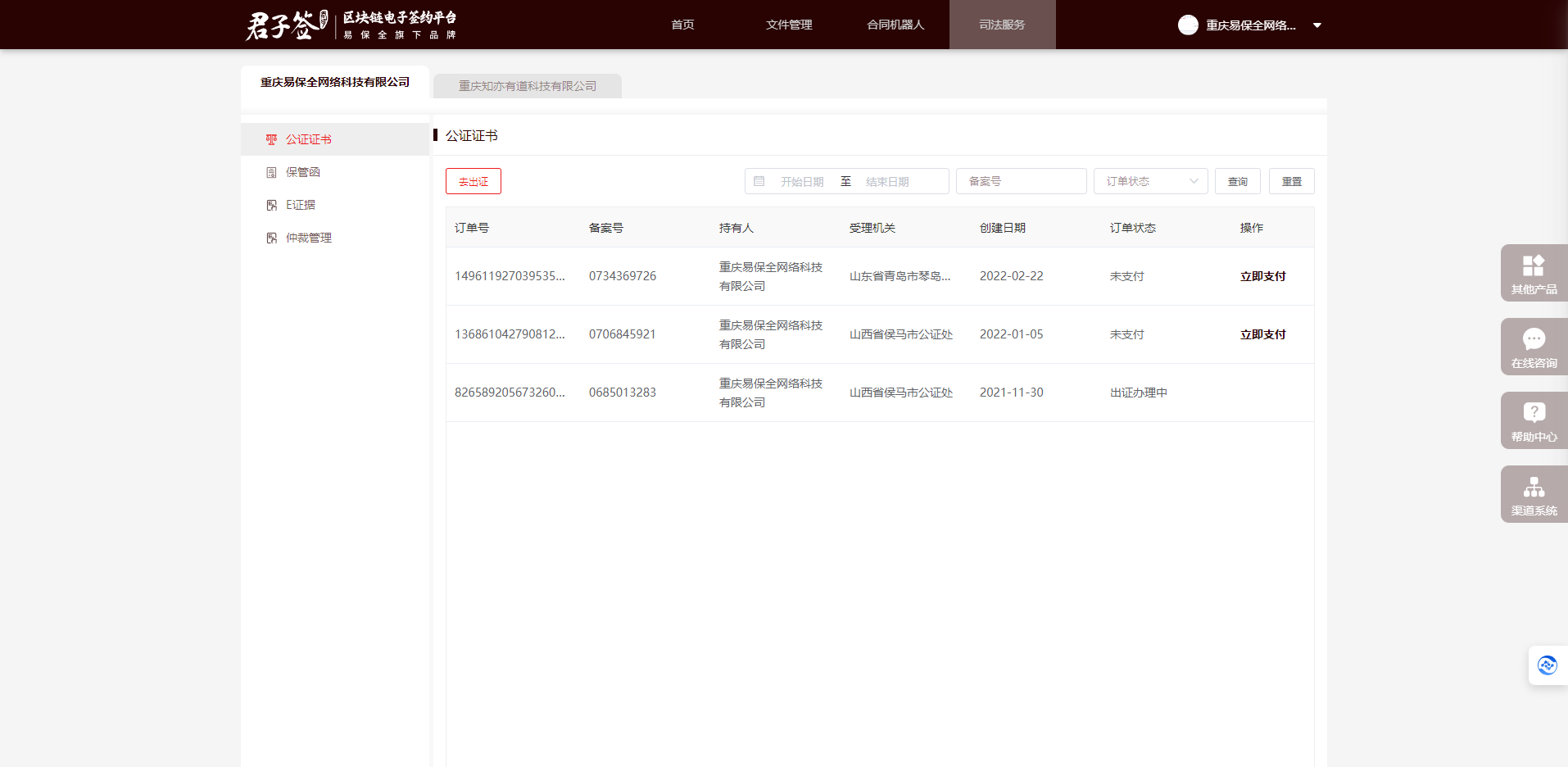Switch to 重庆知亦有道科技有限公司 company tab
The image size is (1568, 767).
pos(528,86)
